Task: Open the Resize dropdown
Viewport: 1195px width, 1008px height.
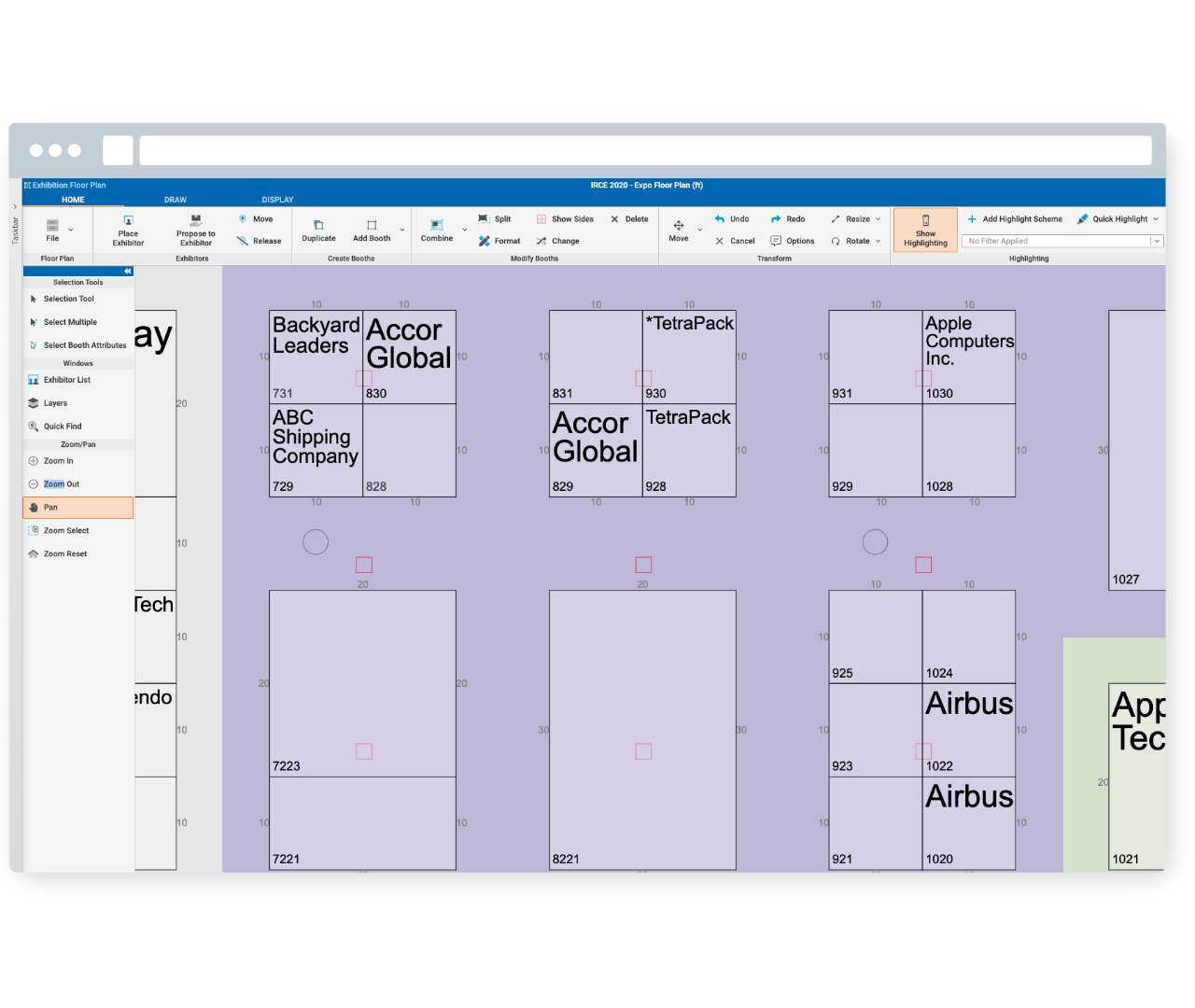Action: click(856, 219)
